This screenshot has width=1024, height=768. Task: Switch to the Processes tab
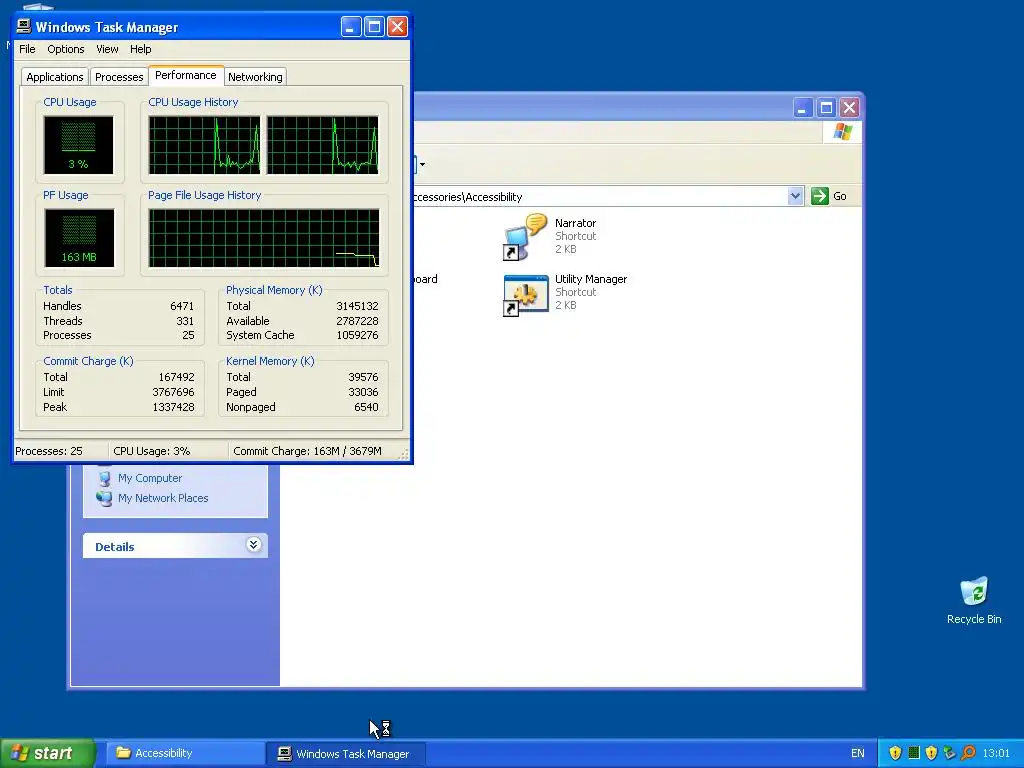(x=119, y=77)
